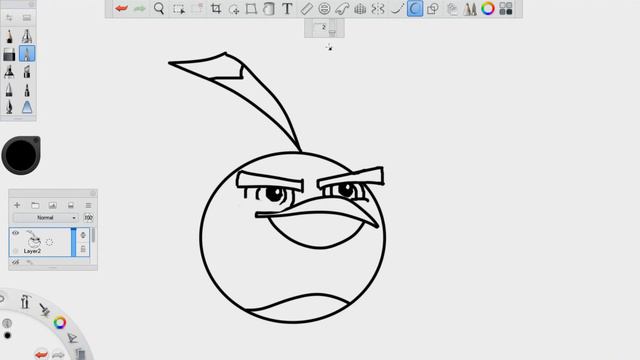Select the felt pen in fourth row
Viewport: 640px width, 360px height.
(9, 90)
